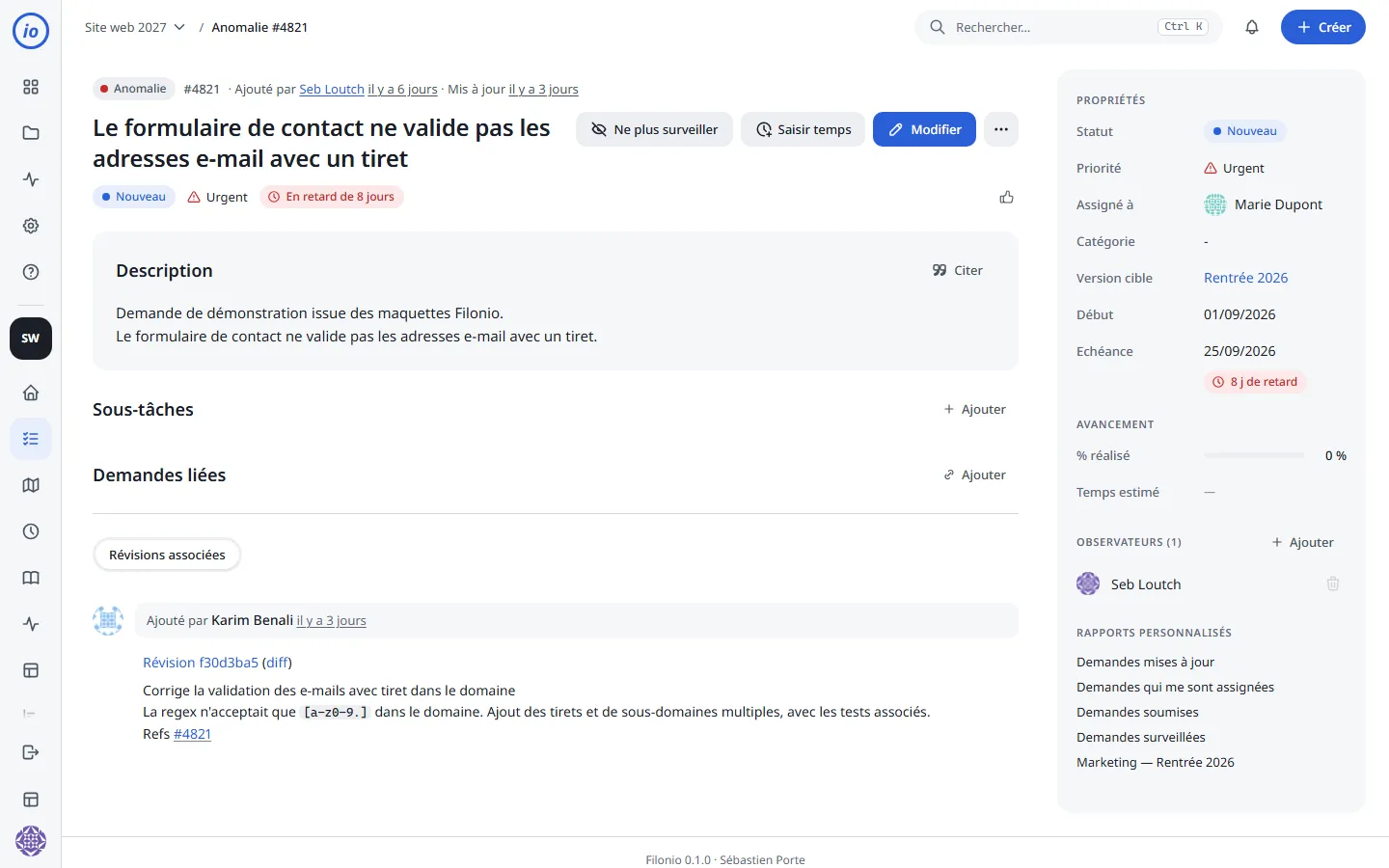
Task: Open the "Seb Loutch" author link
Action: coord(332,89)
